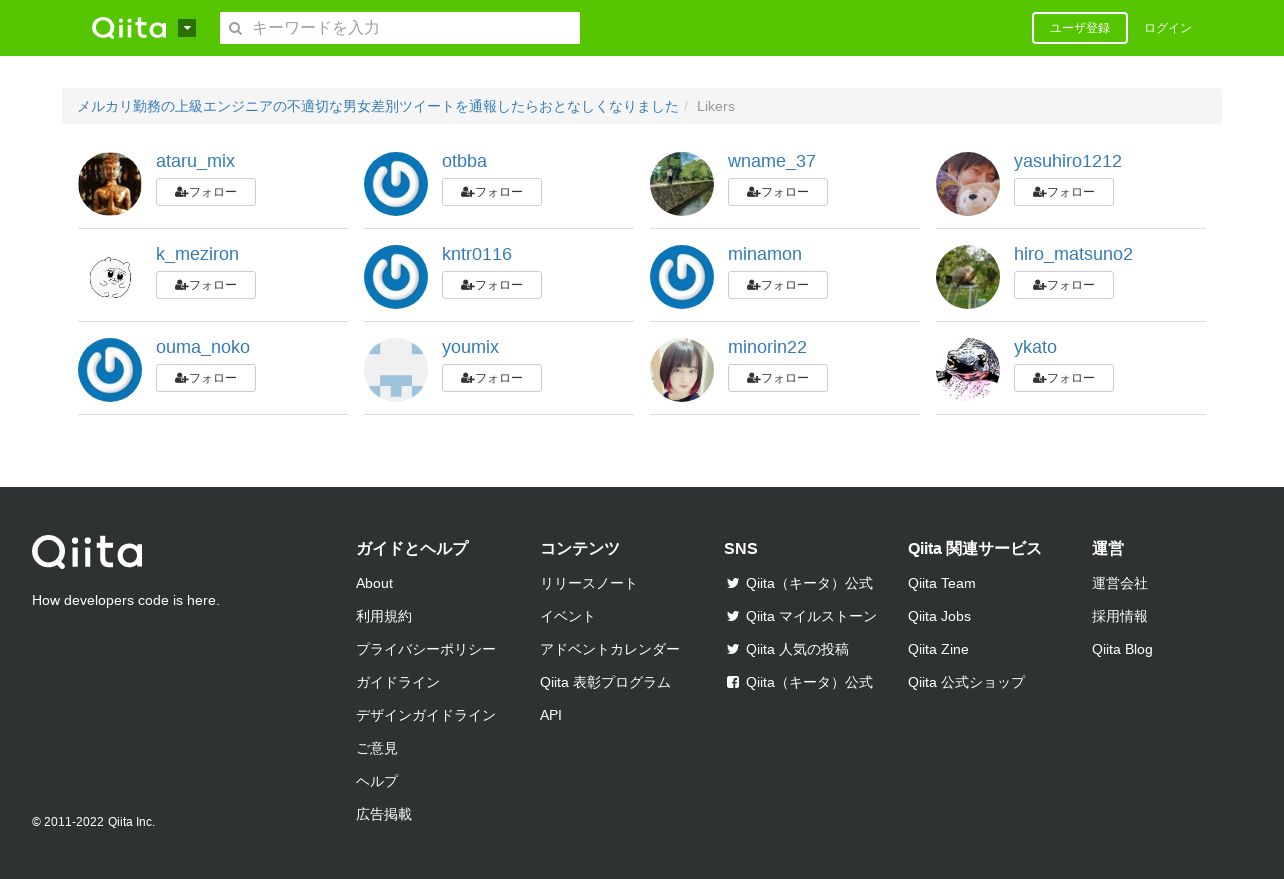Open kntr0116's avatar icon
This screenshot has height=879, width=1284.
click(x=396, y=277)
